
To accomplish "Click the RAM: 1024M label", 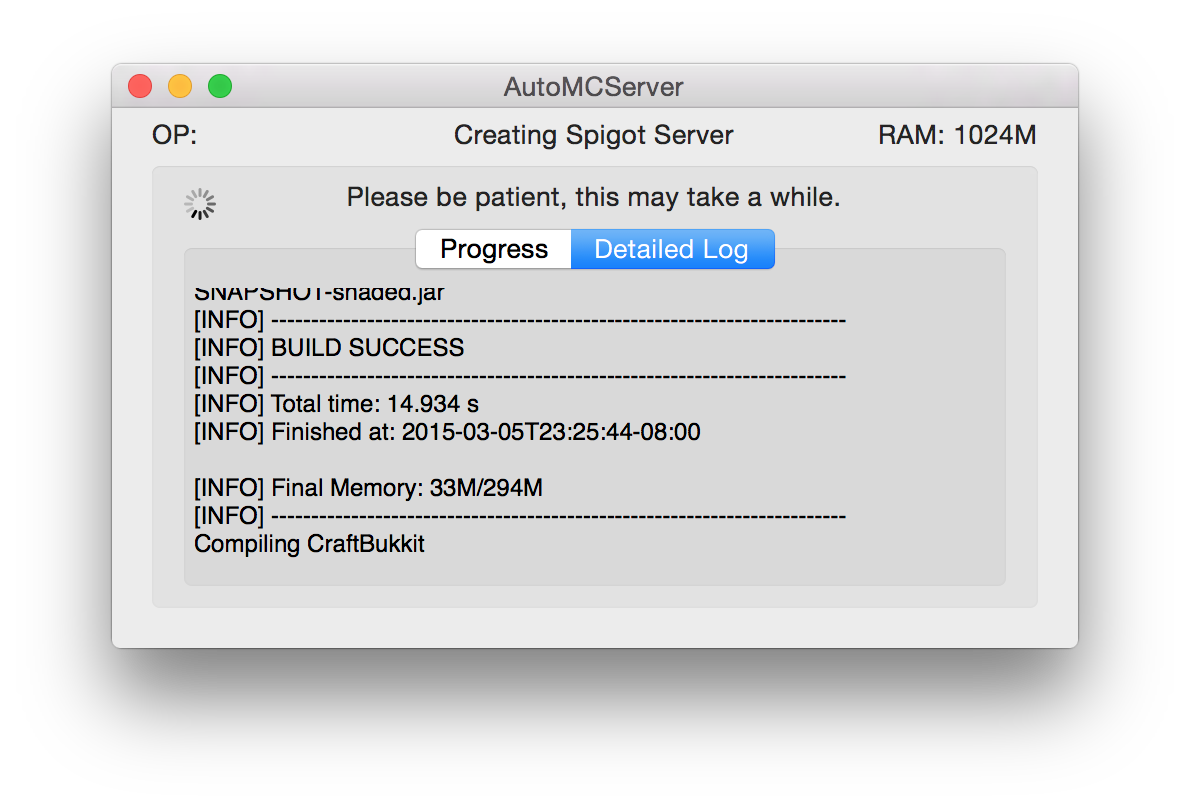I will click(x=957, y=135).
